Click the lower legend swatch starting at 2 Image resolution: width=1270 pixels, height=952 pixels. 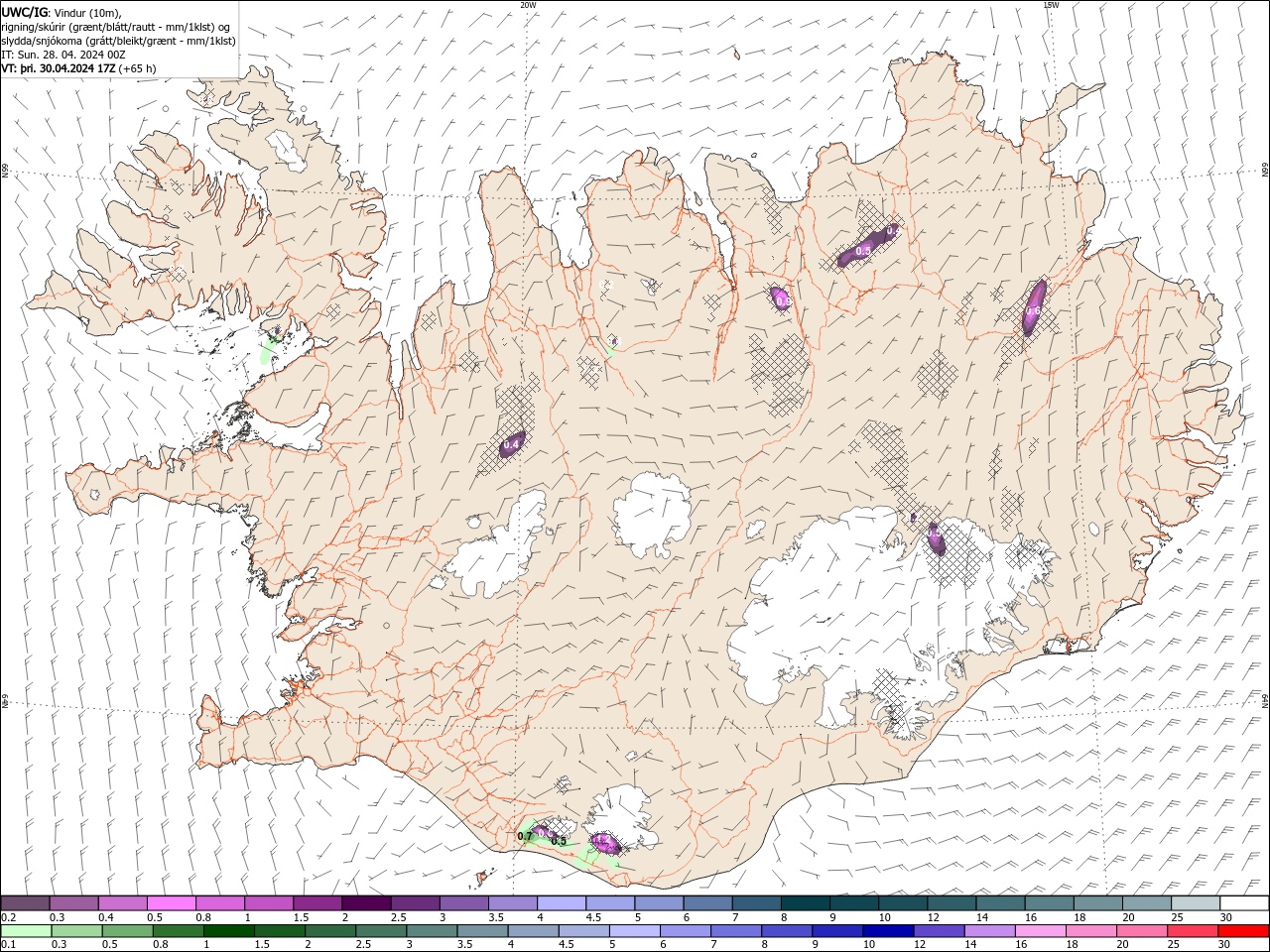click(x=329, y=931)
